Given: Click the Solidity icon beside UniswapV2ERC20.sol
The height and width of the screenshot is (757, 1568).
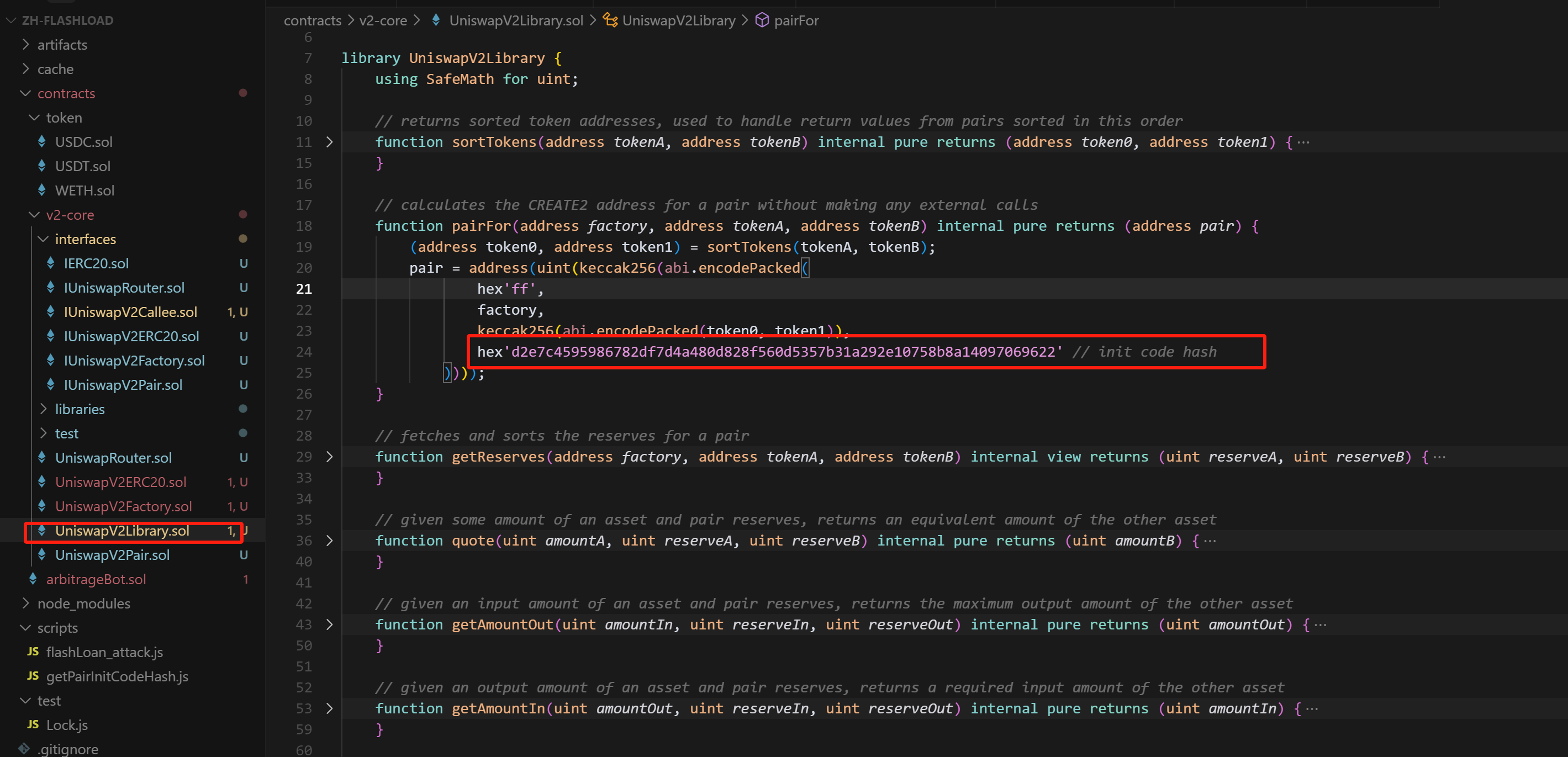Looking at the screenshot, I should pos(42,481).
